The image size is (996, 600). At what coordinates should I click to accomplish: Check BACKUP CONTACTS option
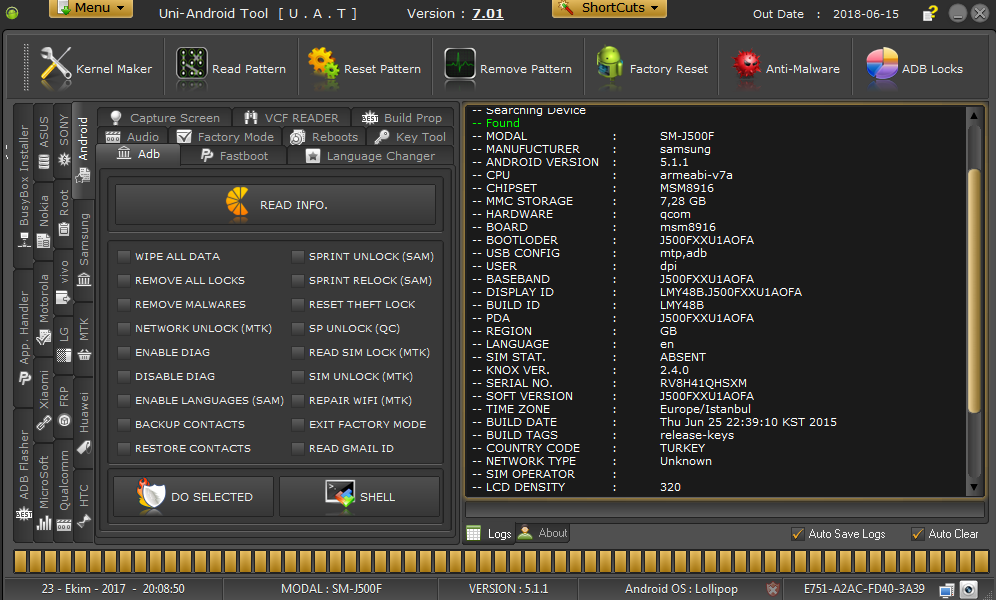124,424
